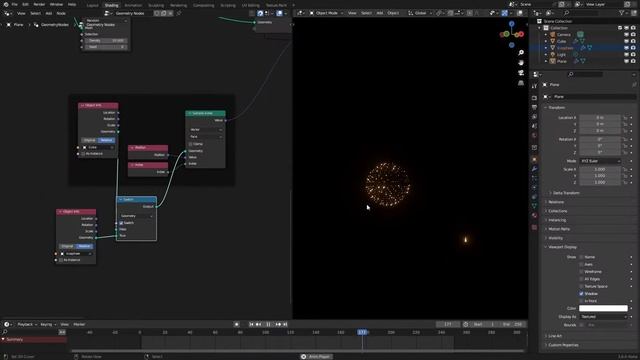640x360 pixels.
Task: Click the viewport navigation axis gizmo
Action: coord(511,34)
